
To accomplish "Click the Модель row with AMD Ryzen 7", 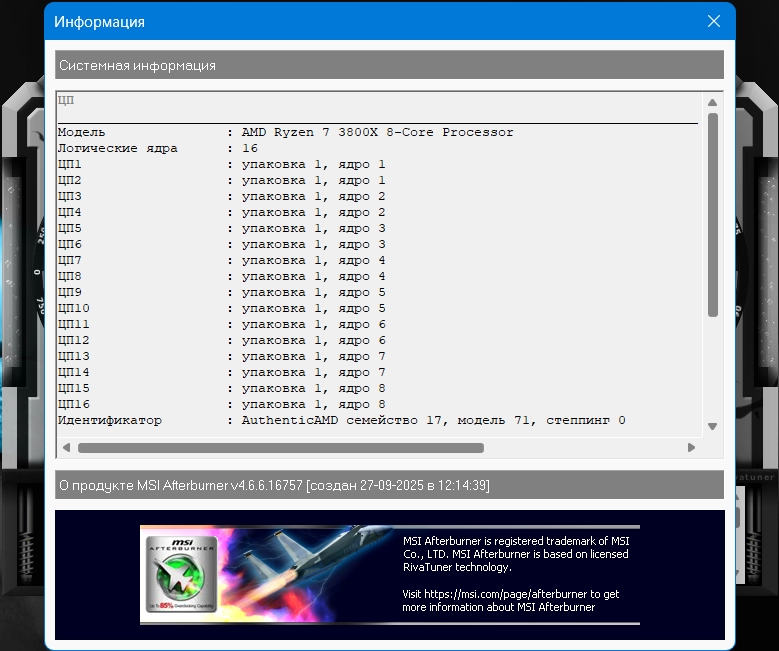I will coord(286,132).
